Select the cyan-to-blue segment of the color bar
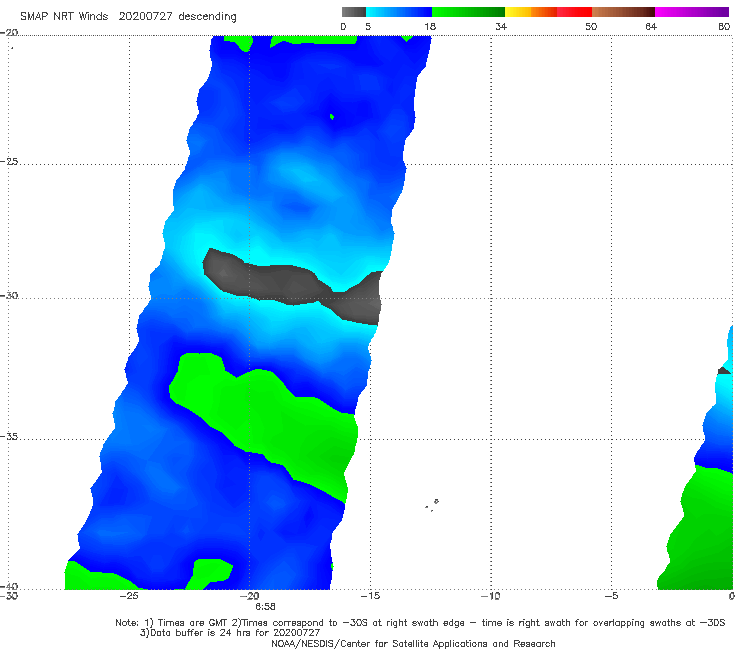Image resolution: width=740 pixels, height=650 pixels. pos(399,12)
